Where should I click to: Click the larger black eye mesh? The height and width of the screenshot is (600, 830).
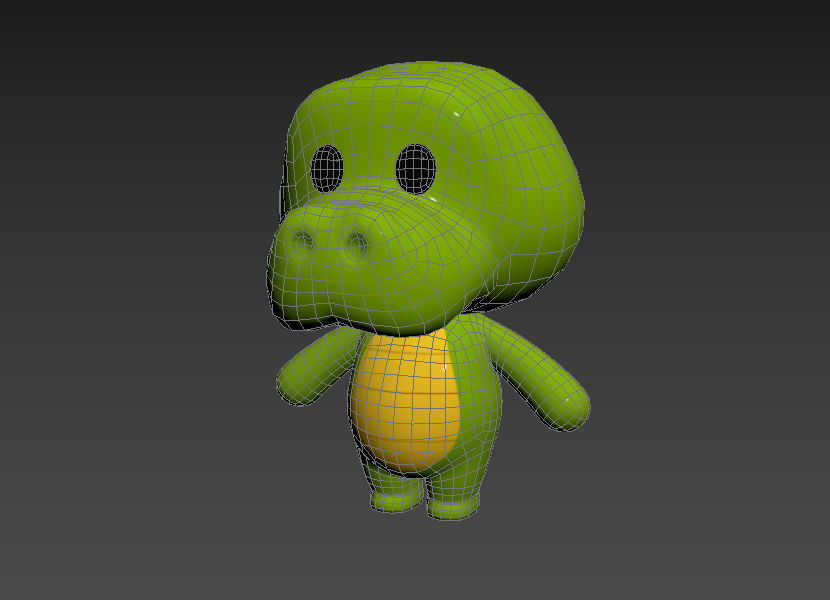tap(416, 169)
